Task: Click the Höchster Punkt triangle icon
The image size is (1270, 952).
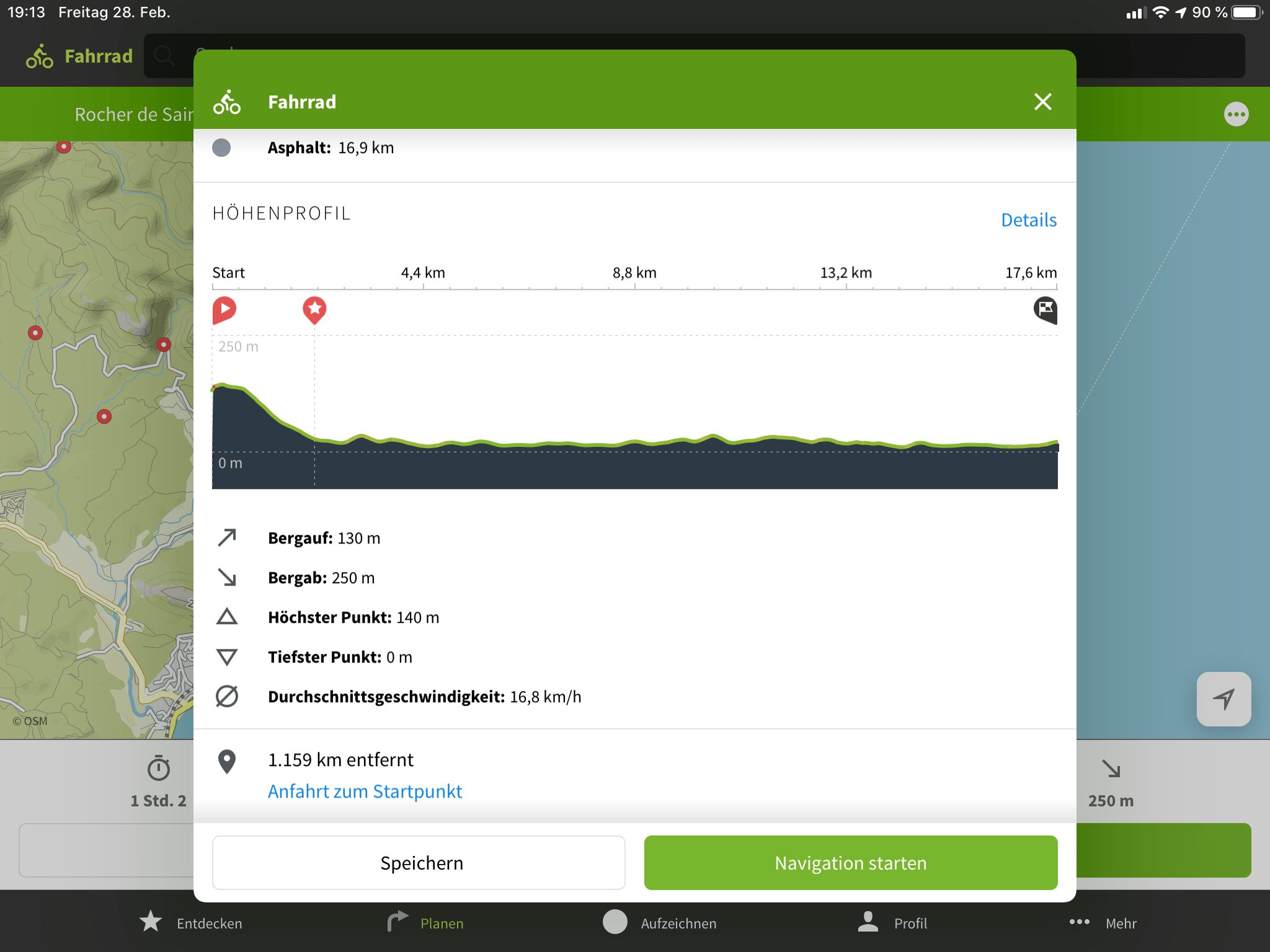Action: point(227,617)
